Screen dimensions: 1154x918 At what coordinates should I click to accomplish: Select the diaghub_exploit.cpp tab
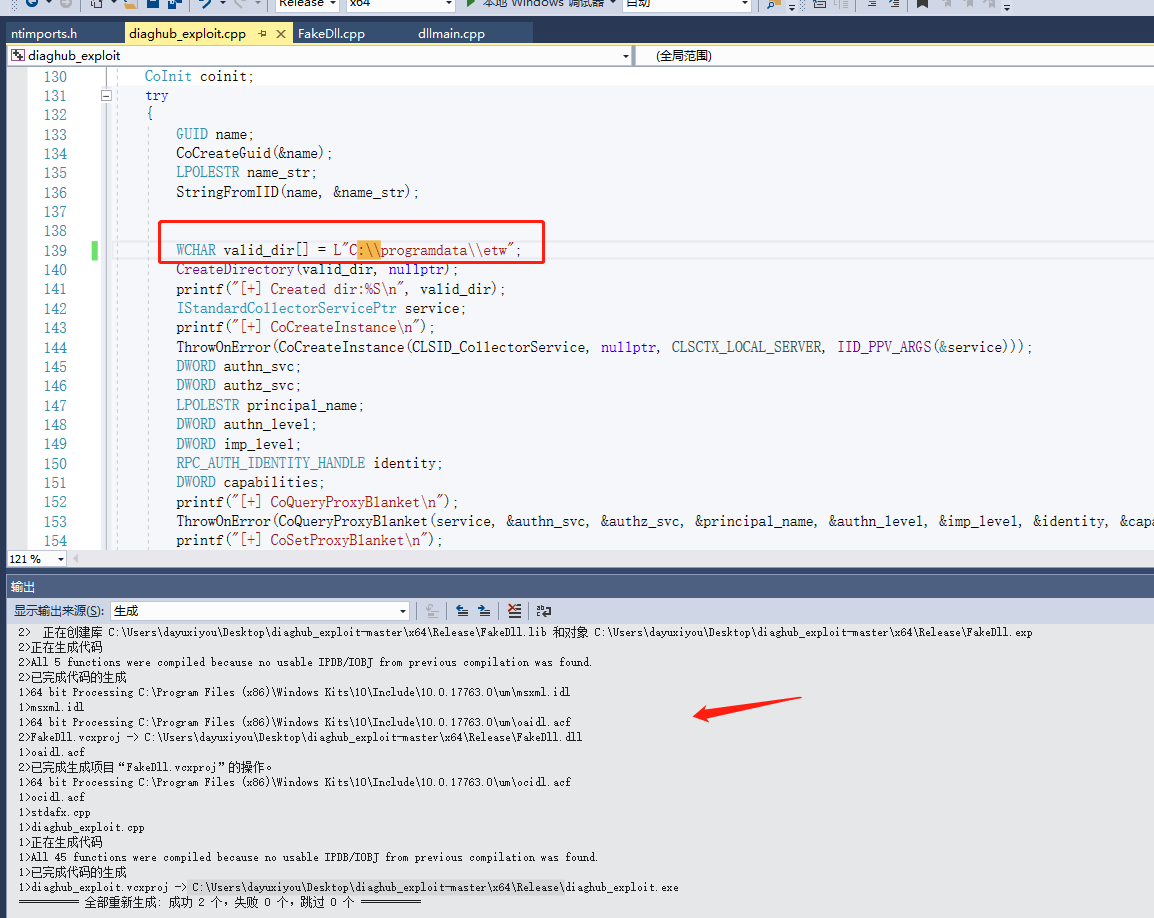coord(187,34)
